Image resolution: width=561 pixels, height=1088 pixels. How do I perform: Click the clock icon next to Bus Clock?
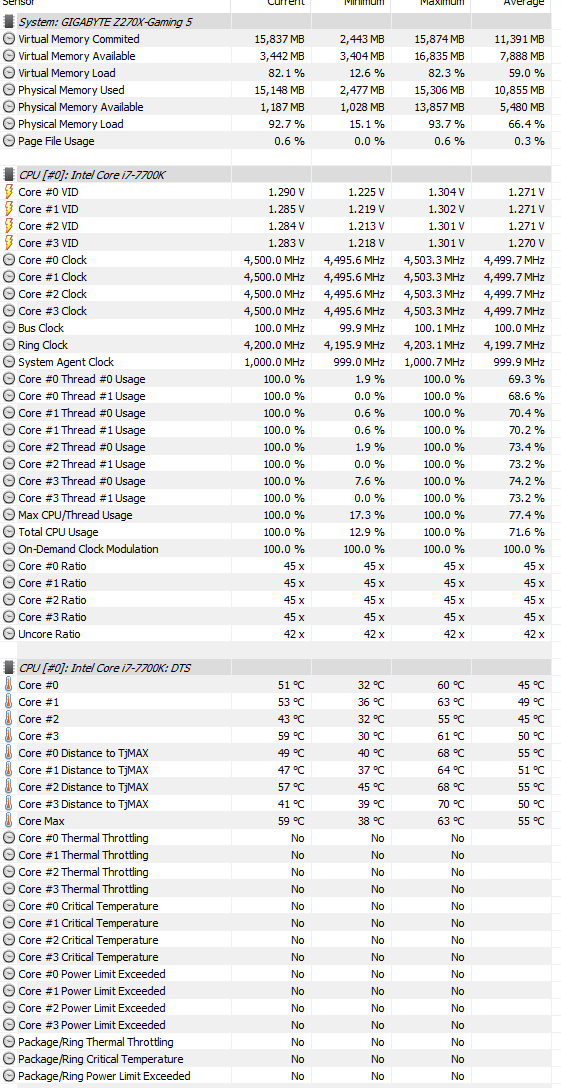[9, 328]
